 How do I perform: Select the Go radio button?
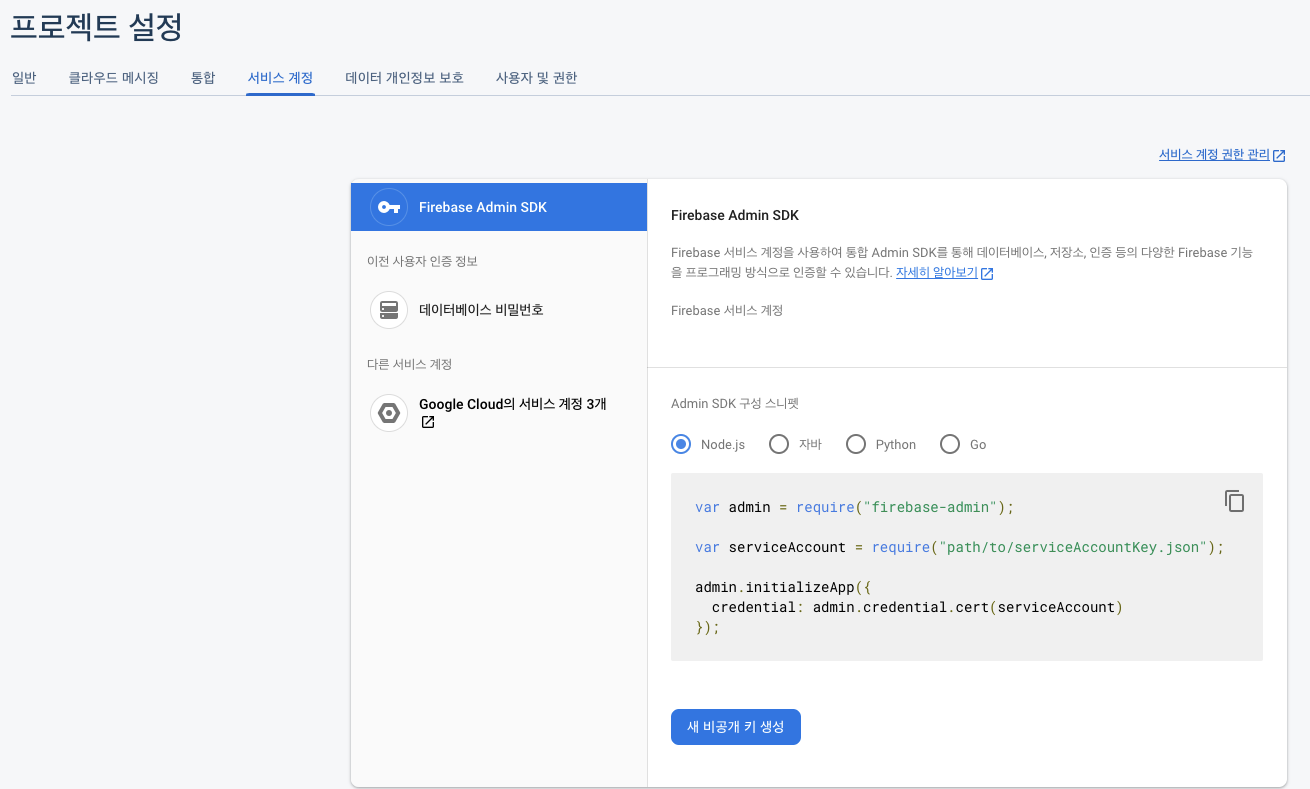950,444
